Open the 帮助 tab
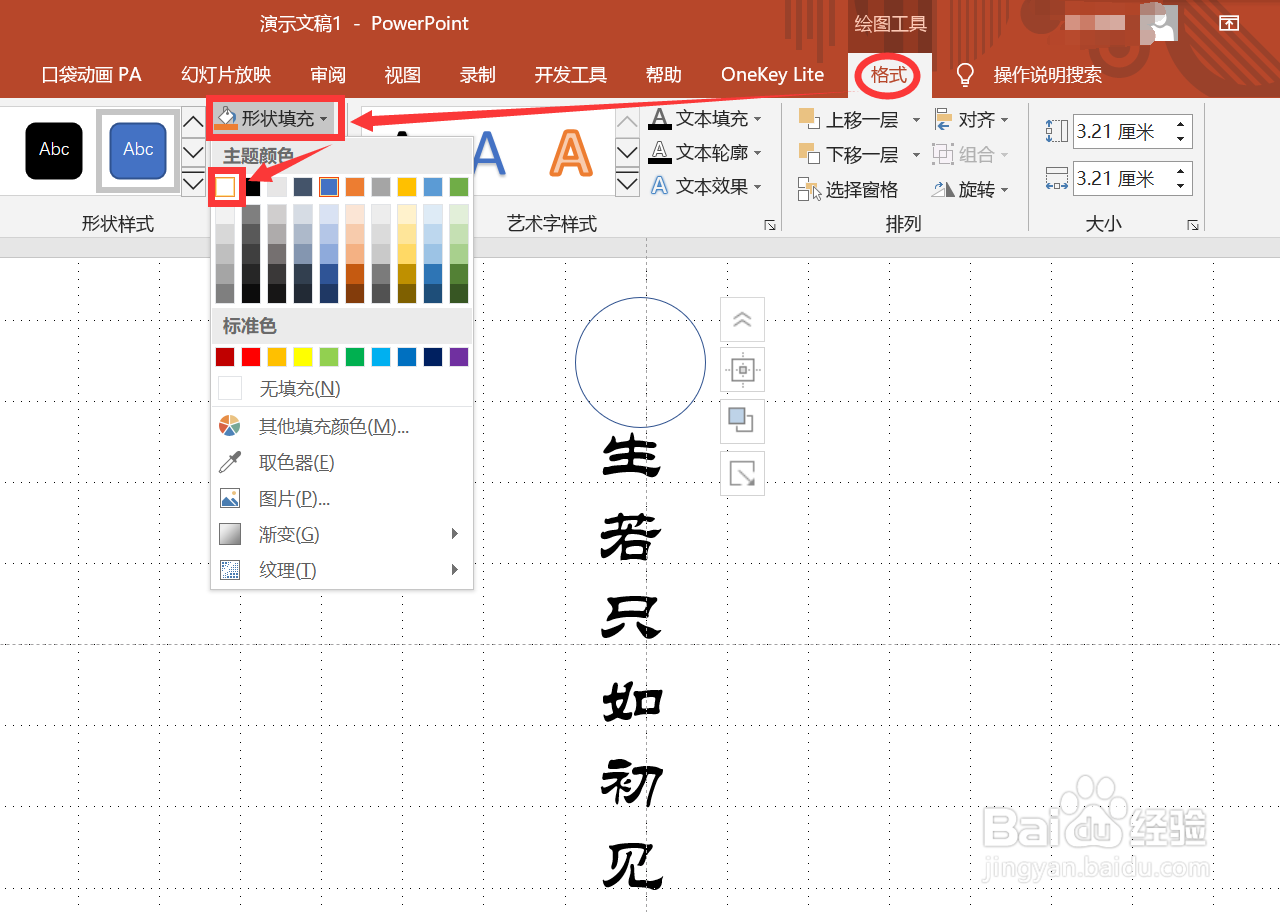The height and width of the screenshot is (912, 1280). click(x=664, y=75)
